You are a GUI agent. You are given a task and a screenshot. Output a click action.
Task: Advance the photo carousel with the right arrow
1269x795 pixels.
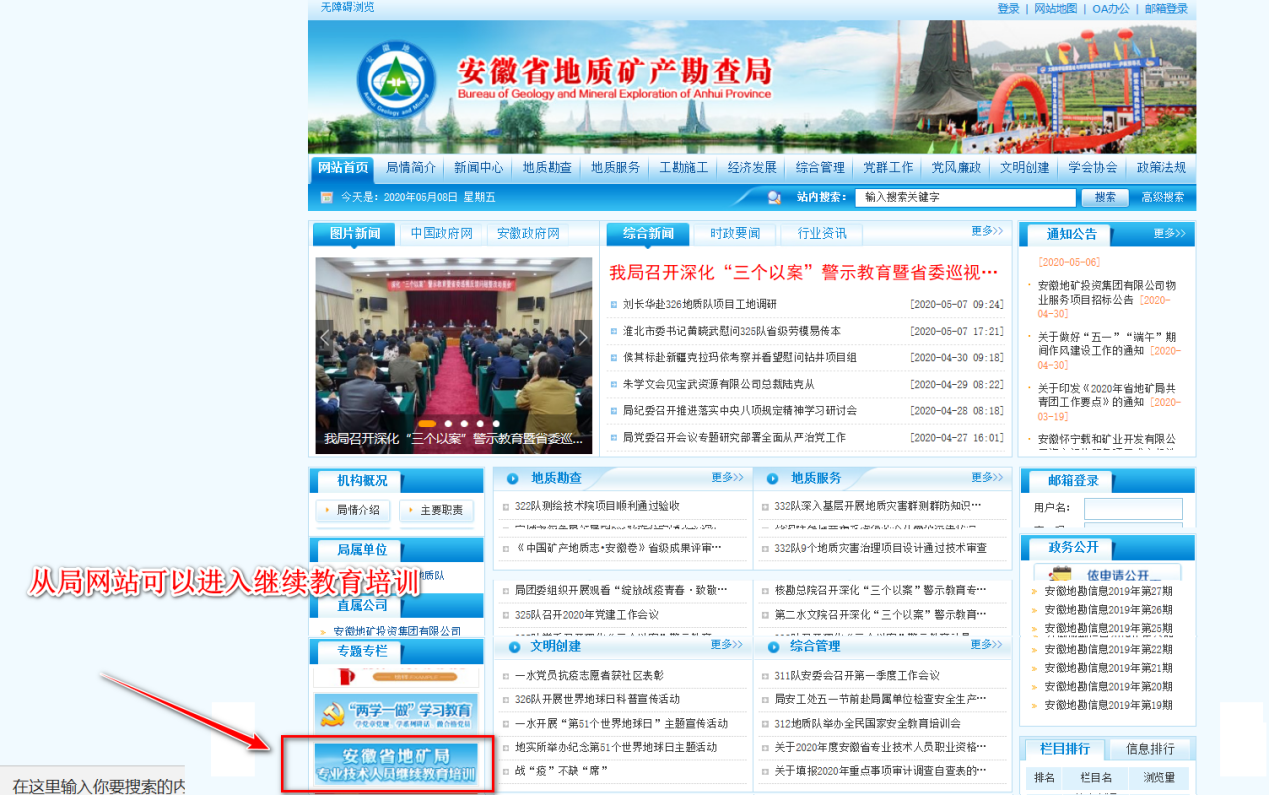tap(583, 338)
